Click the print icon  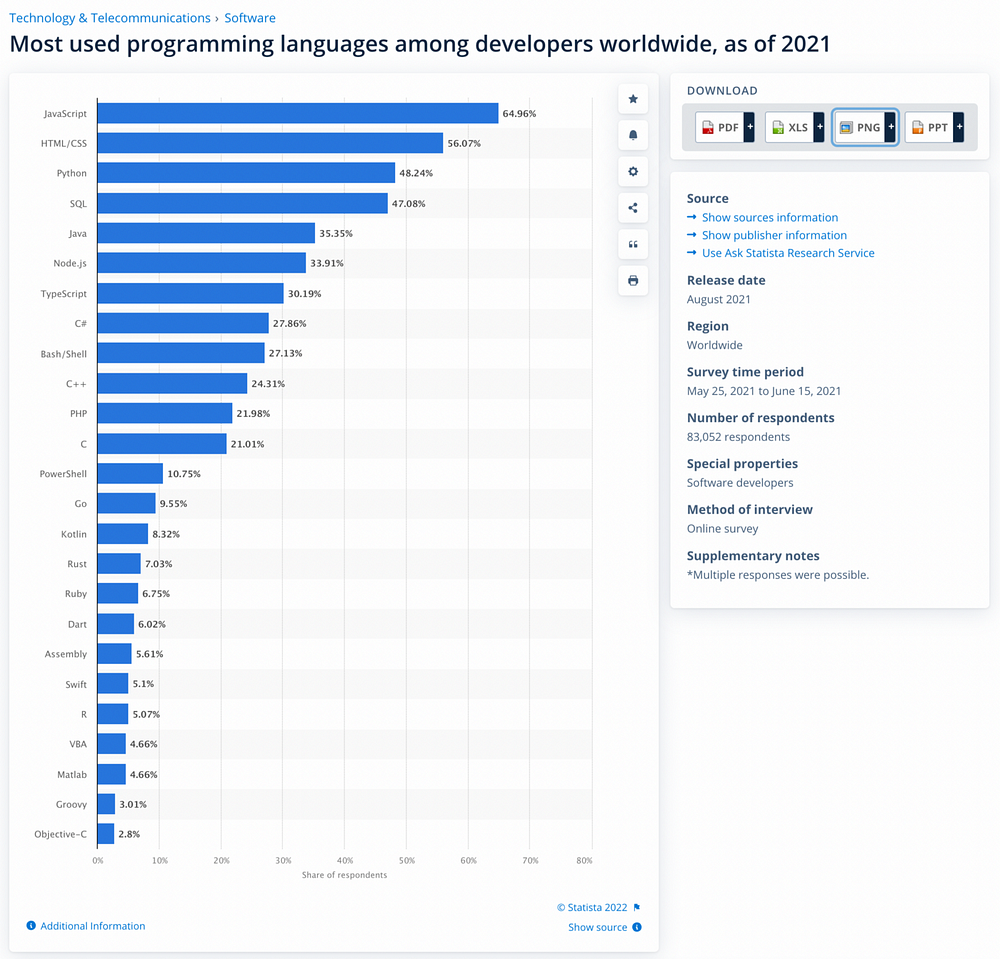[x=632, y=281]
